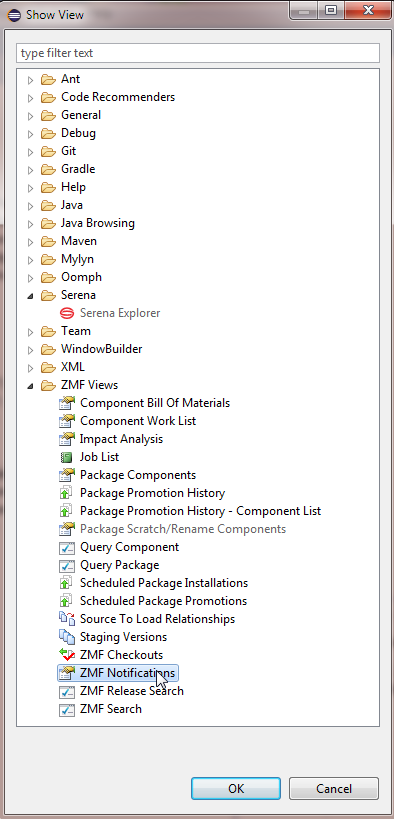Select the Impact Analysis view
Viewport: 399px width, 819px height.
point(121,439)
